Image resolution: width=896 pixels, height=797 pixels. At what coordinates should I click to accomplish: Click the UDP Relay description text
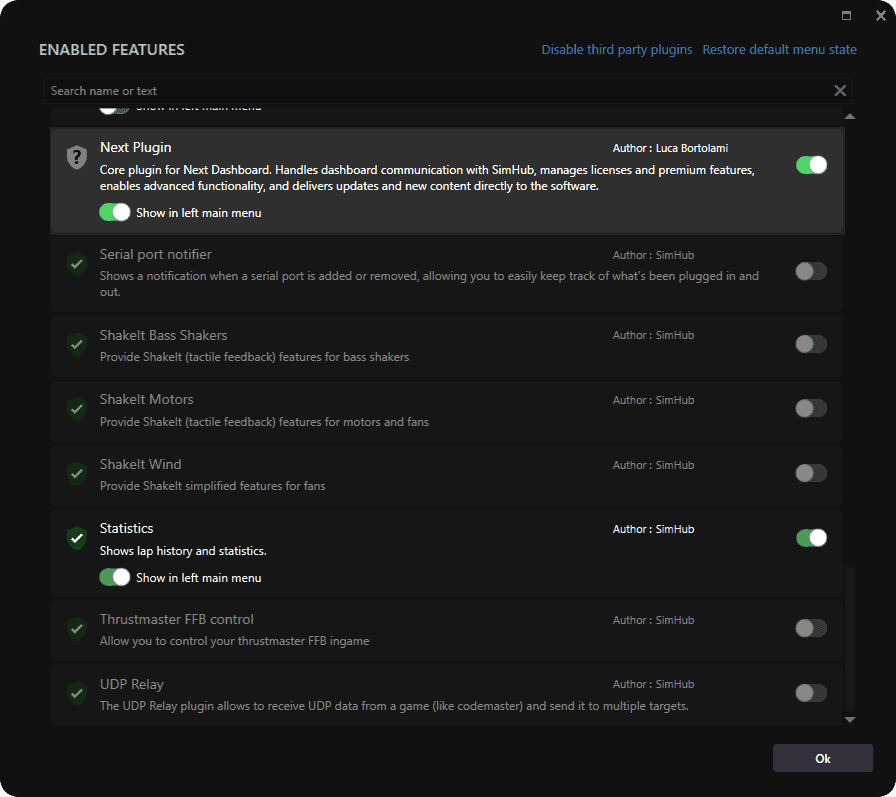pyautogui.click(x=394, y=706)
